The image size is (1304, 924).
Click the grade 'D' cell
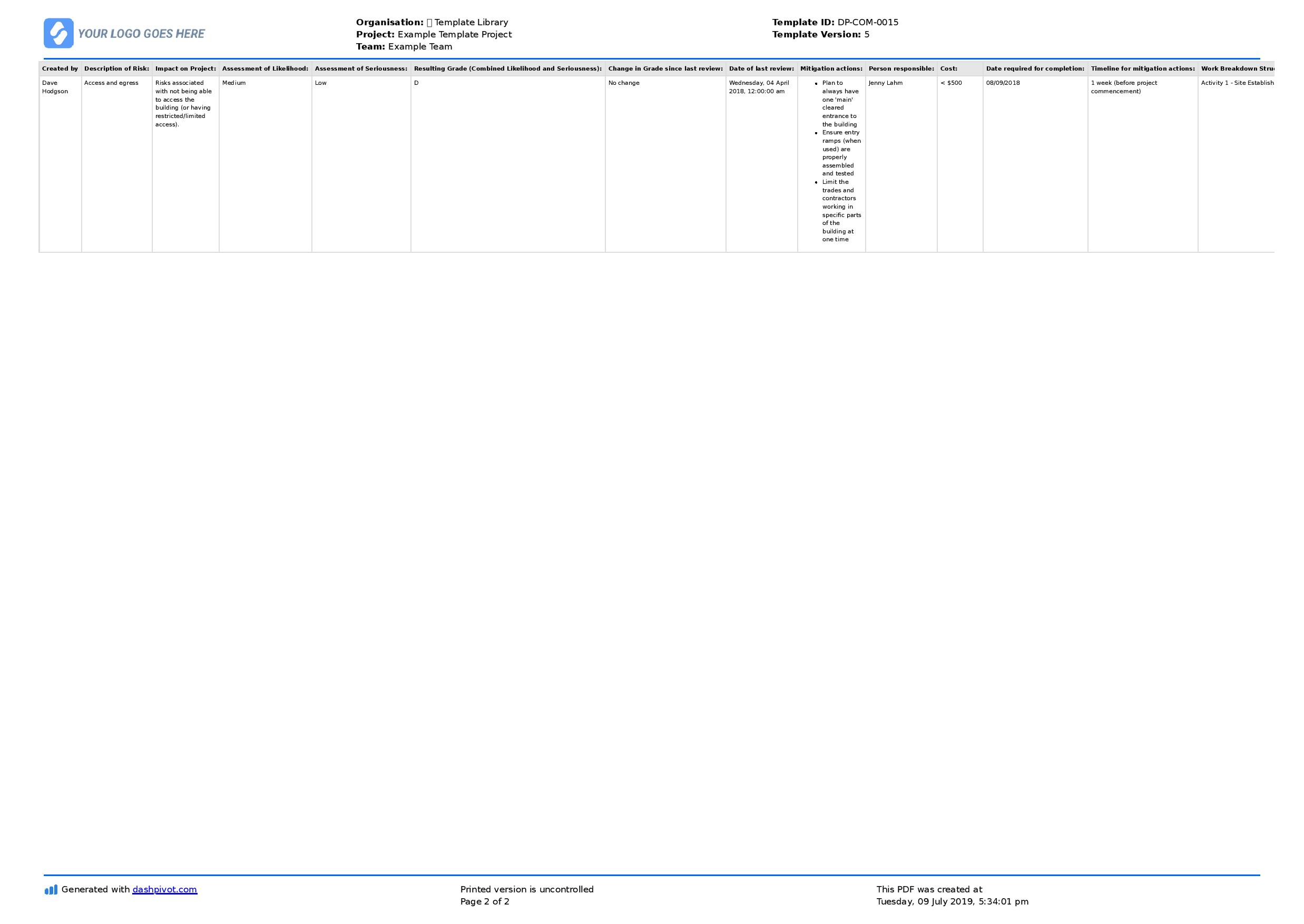click(508, 164)
